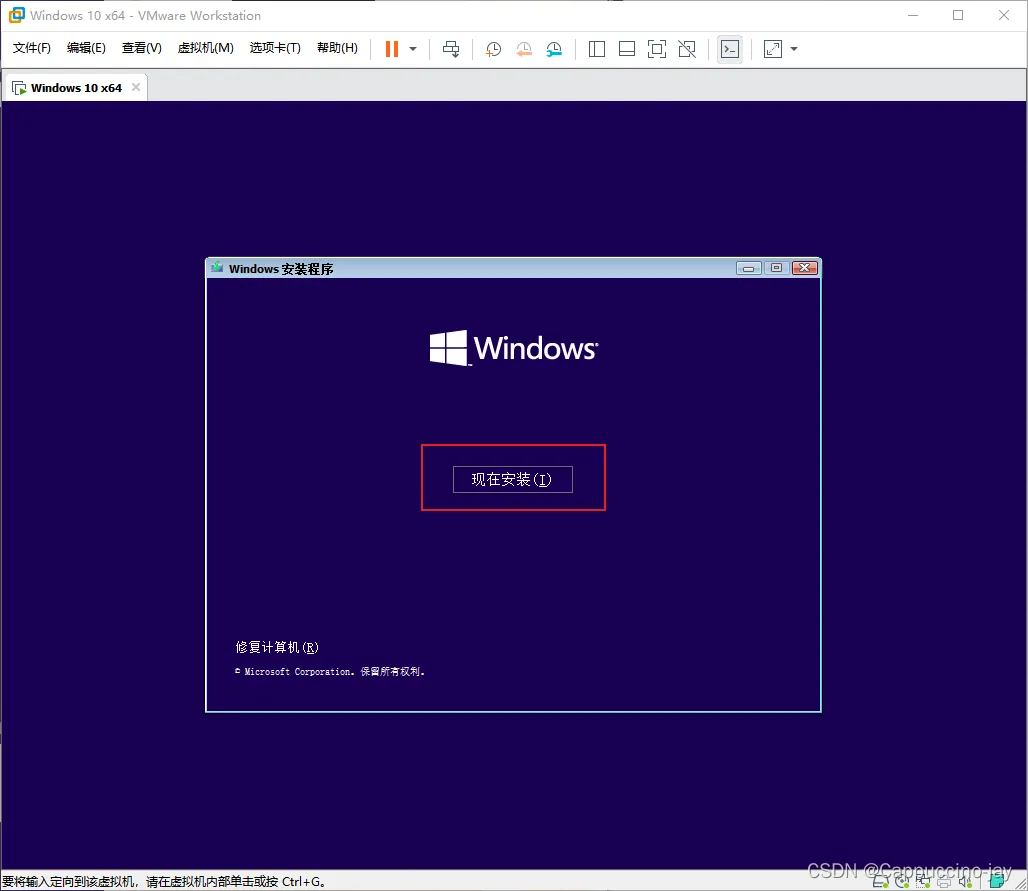Open the 虚拟机(M) menu
The width and height of the screenshot is (1028, 891).
[206, 48]
